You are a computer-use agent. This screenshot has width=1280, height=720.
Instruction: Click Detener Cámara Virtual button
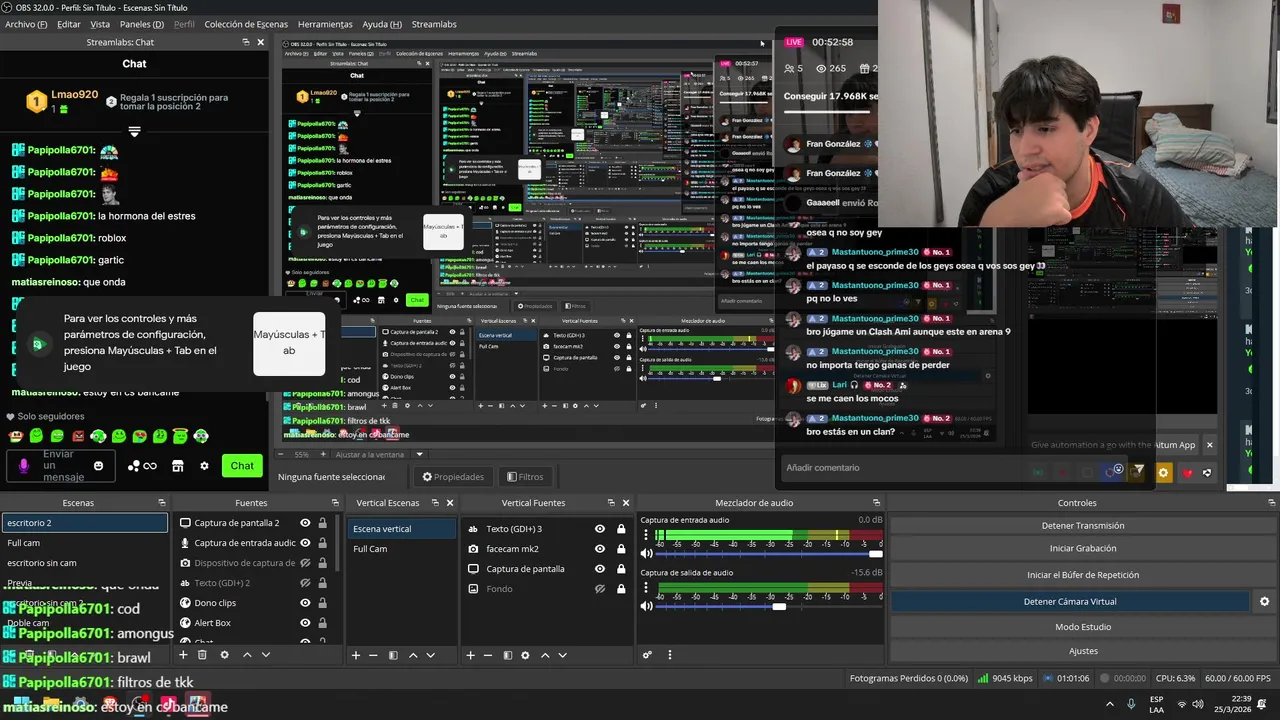(x=1070, y=601)
